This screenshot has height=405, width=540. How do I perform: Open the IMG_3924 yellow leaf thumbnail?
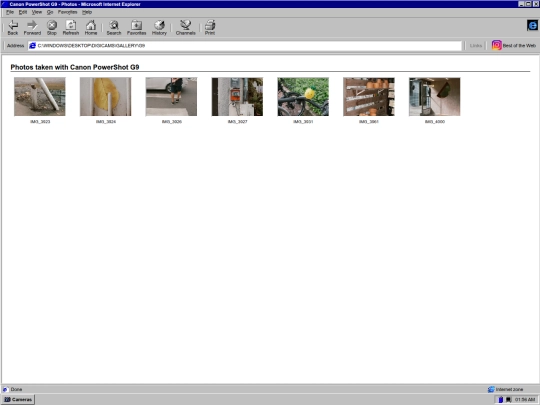click(105, 97)
